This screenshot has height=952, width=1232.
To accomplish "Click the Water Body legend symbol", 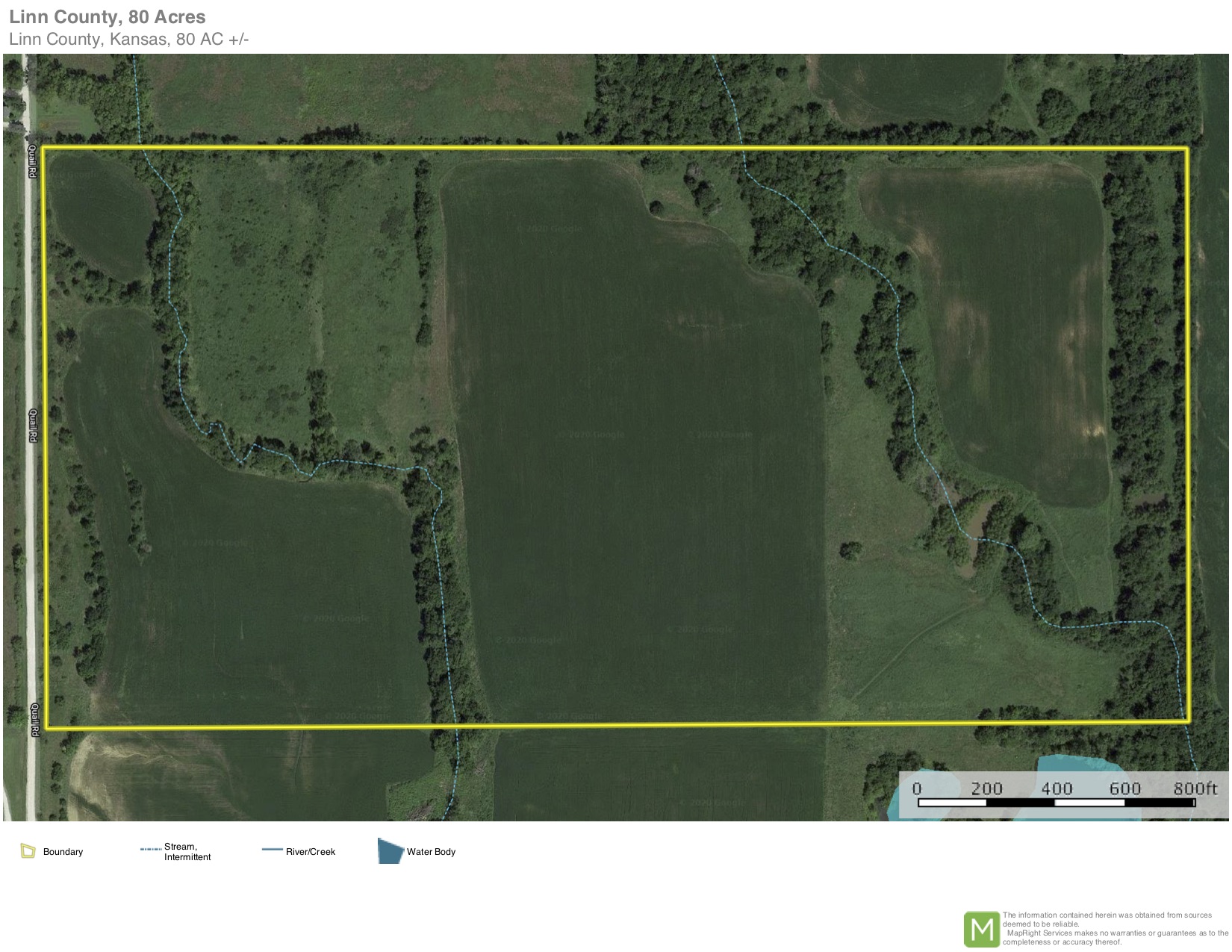I will [x=391, y=851].
